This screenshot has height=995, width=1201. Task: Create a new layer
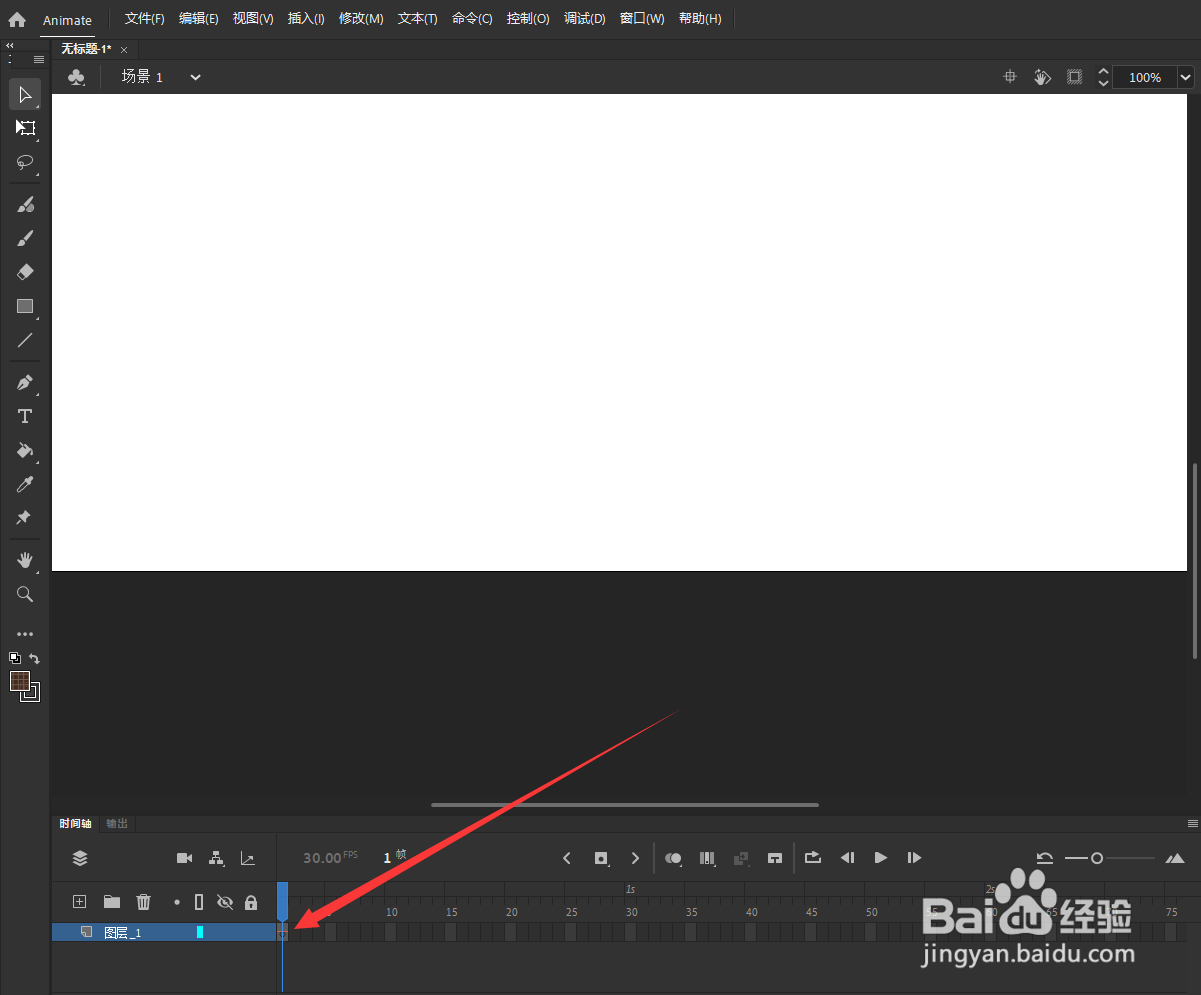80,902
